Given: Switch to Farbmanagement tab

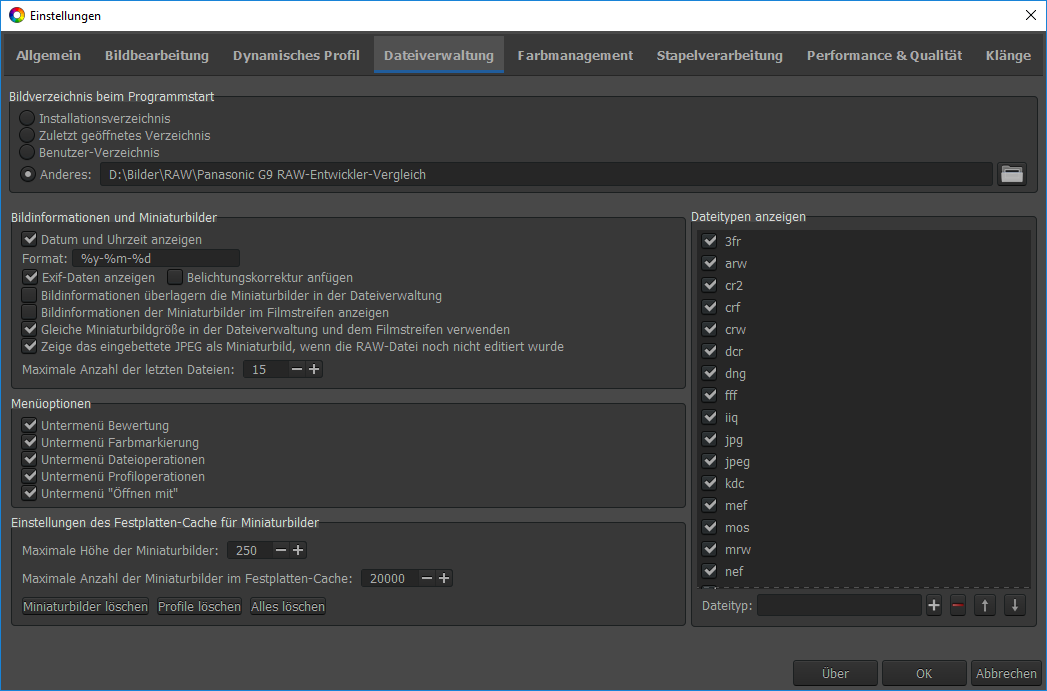Looking at the screenshot, I should (575, 56).
